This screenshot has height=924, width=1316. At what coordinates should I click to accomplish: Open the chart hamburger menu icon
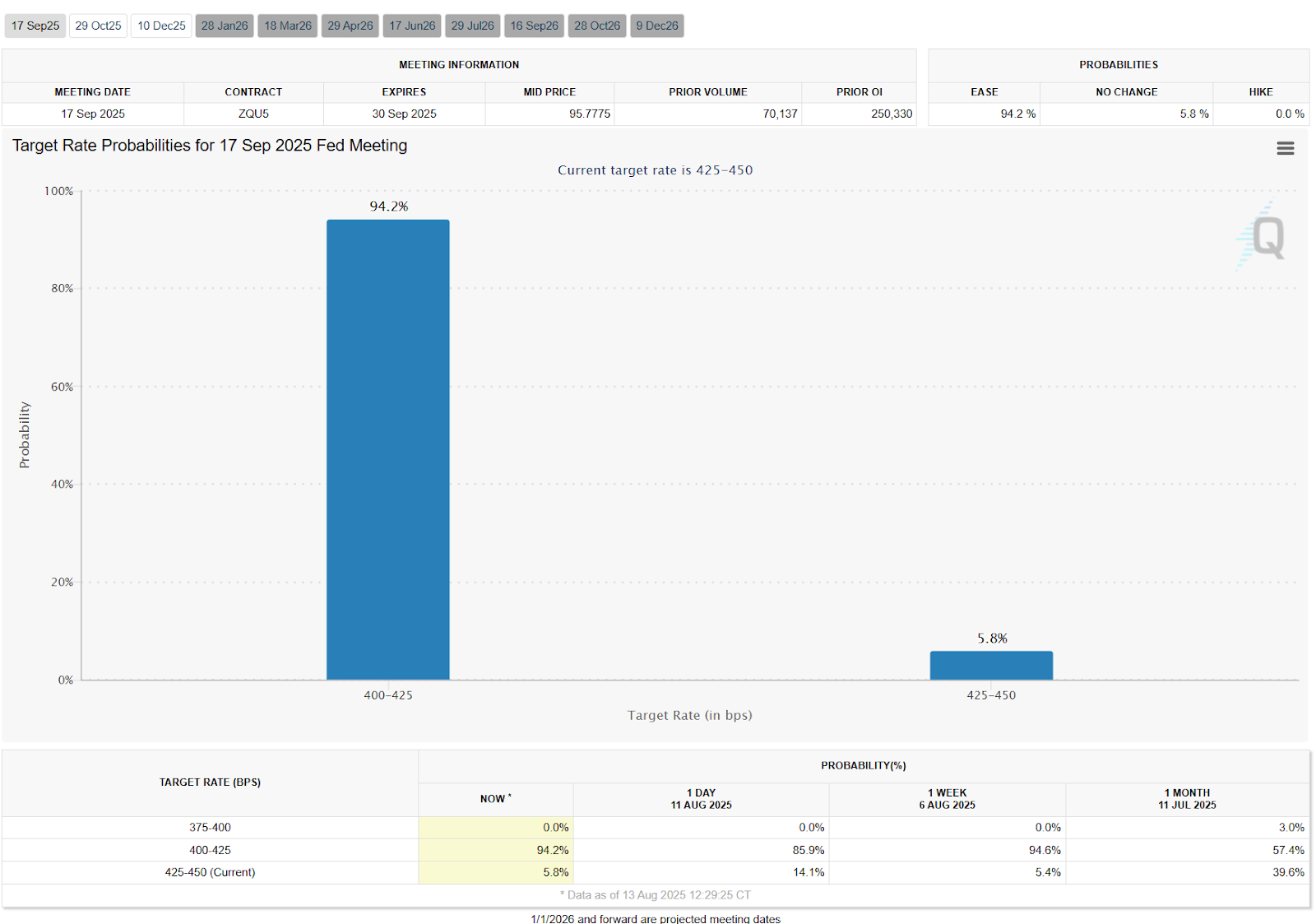(x=1285, y=148)
